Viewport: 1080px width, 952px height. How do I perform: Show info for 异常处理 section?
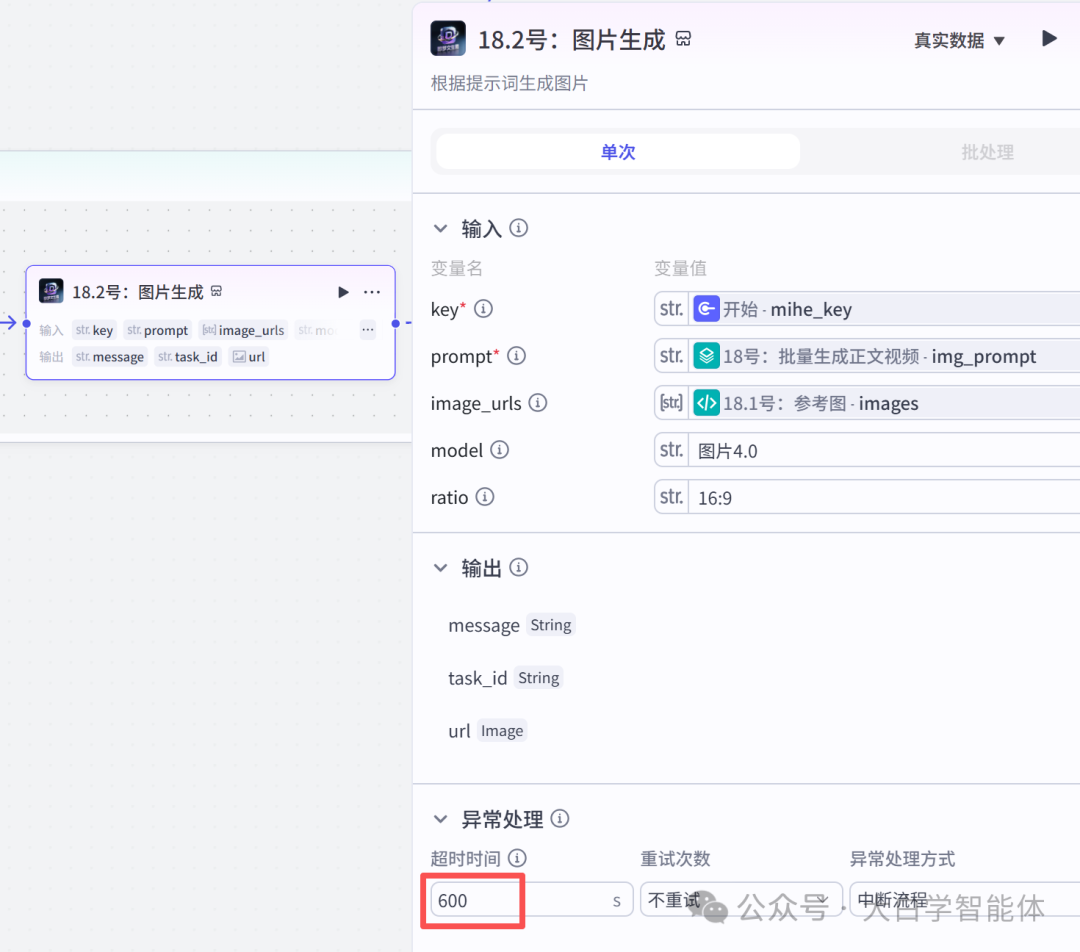pos(560,818)
